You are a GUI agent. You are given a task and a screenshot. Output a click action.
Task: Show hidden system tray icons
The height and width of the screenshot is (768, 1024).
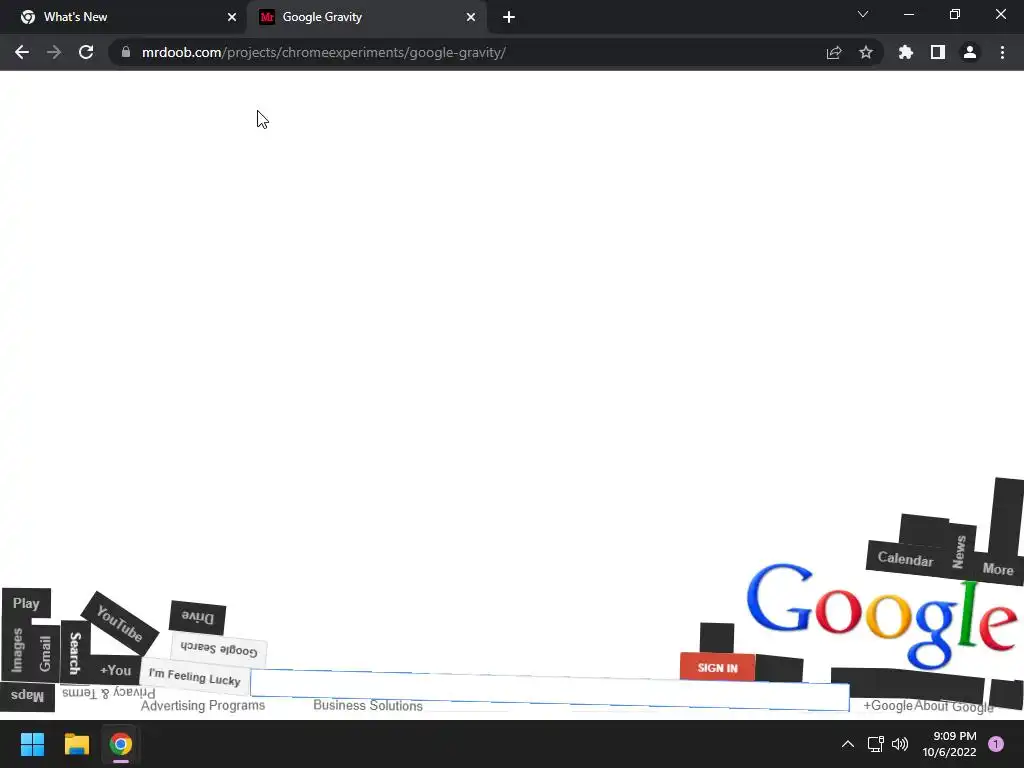pyautogui.click(x=847, y=744)
